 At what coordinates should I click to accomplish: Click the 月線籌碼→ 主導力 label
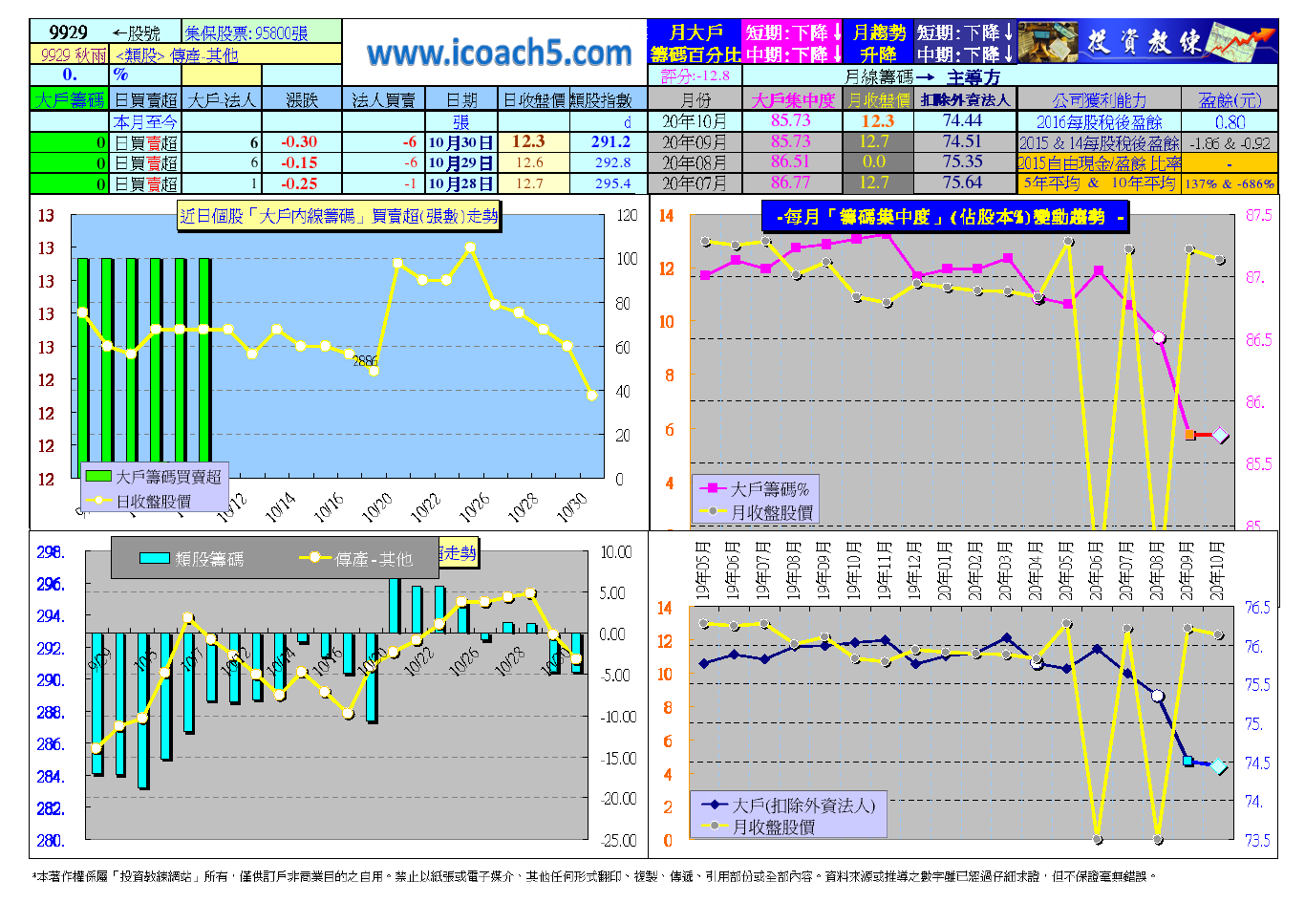tap(921, 76)
